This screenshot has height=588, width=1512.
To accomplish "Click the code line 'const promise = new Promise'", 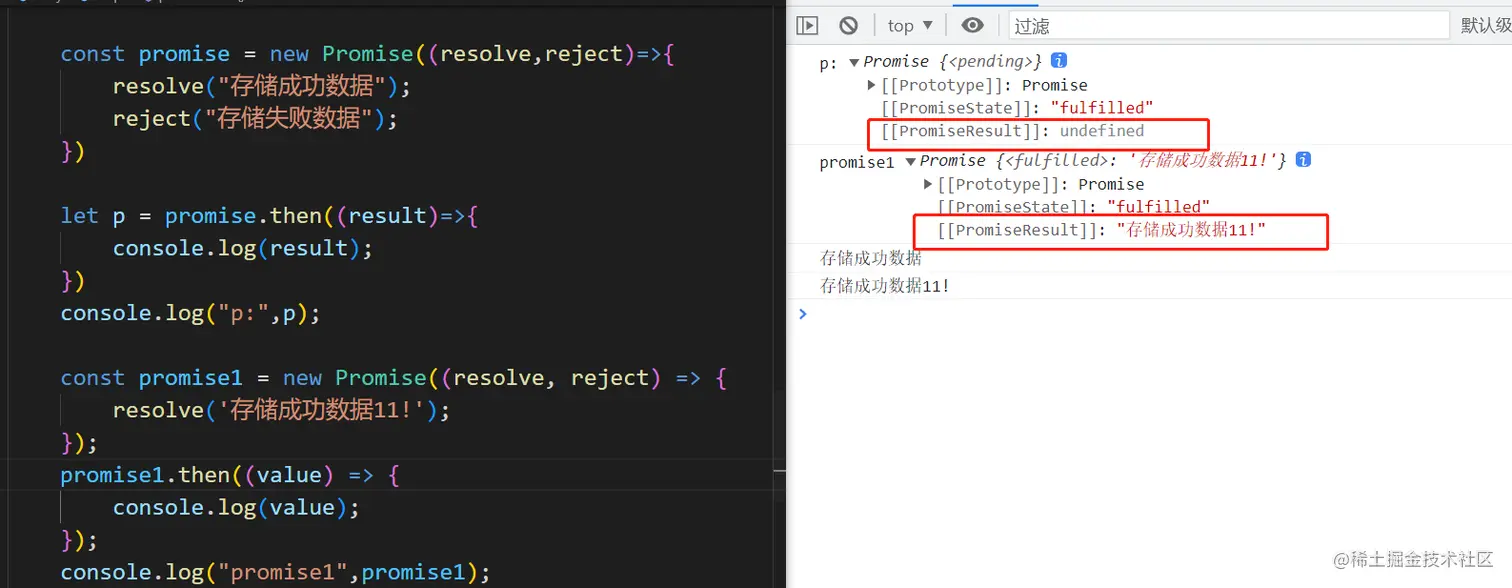I will (368, 54).
